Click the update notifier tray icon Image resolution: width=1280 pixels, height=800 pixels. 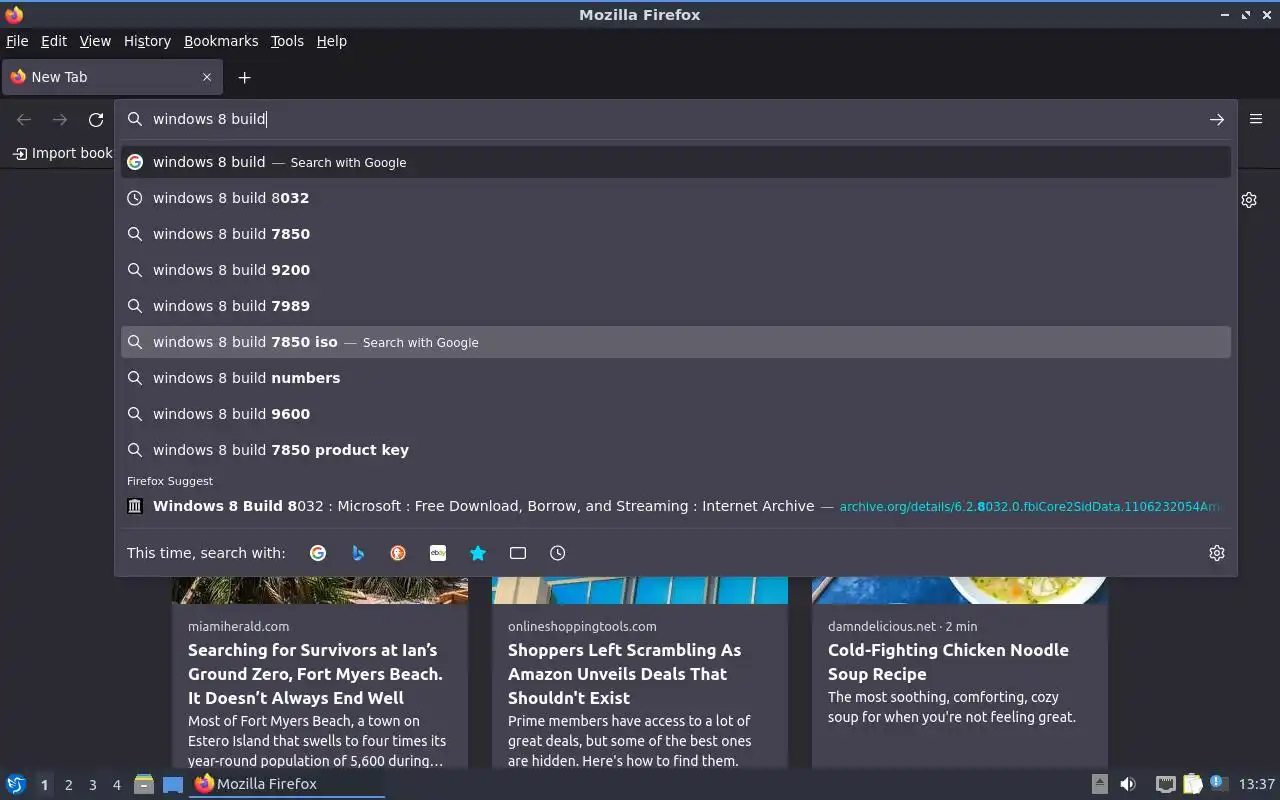click(x=1218, y=784)
